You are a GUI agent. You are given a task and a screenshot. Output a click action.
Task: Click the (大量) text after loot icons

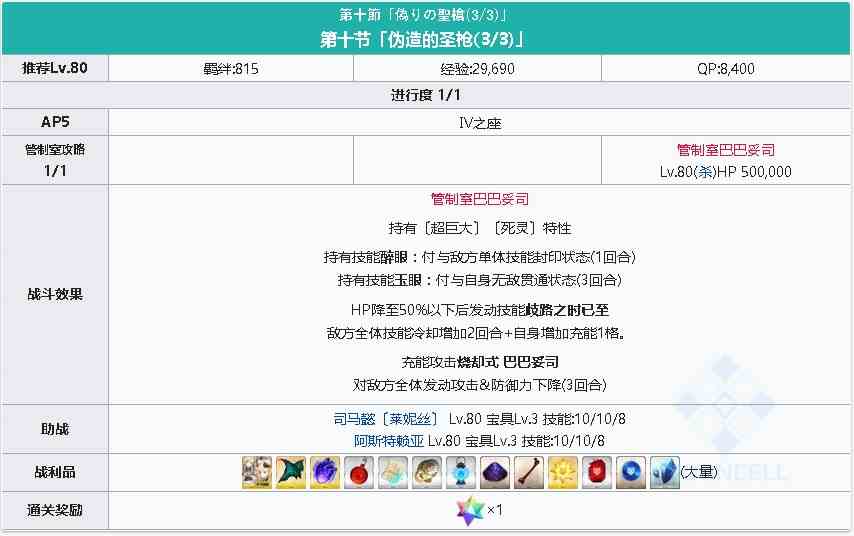pyautogui.click(x=699, y=472)
